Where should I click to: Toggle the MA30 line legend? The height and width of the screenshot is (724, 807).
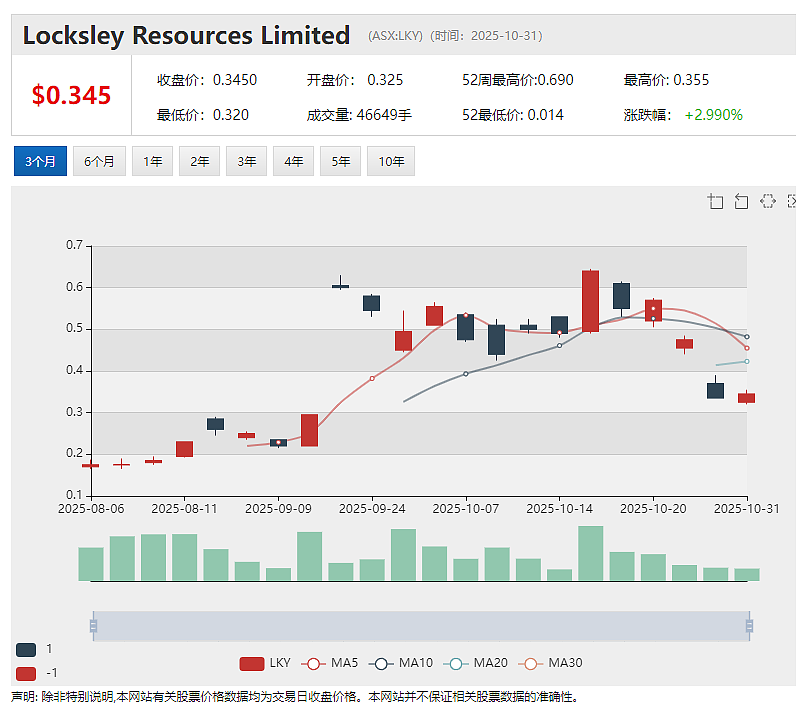tap(550, 663)
